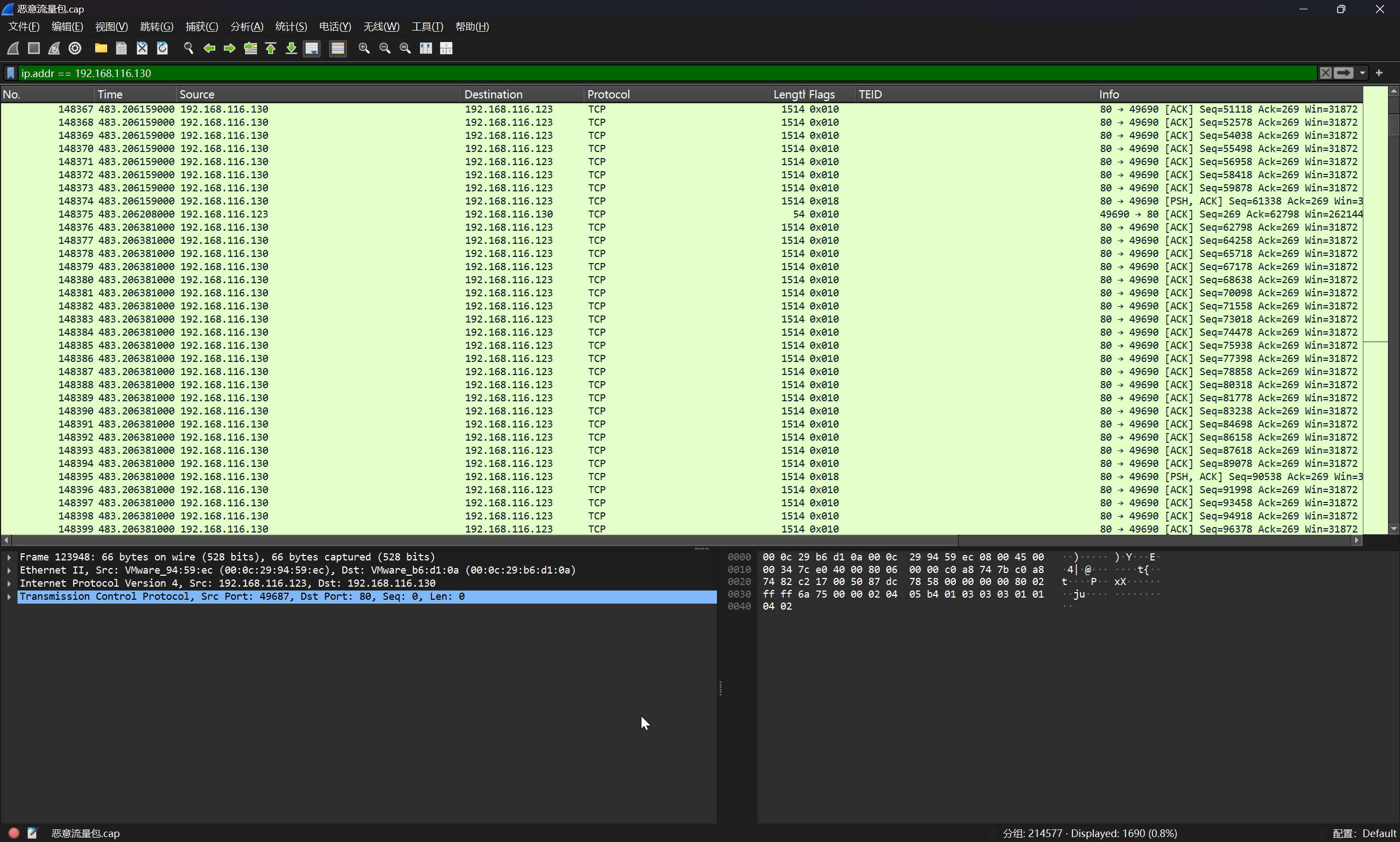1400x842 pixels.
Task: Open the 分析(A) menu
Action: pos(247,27)
